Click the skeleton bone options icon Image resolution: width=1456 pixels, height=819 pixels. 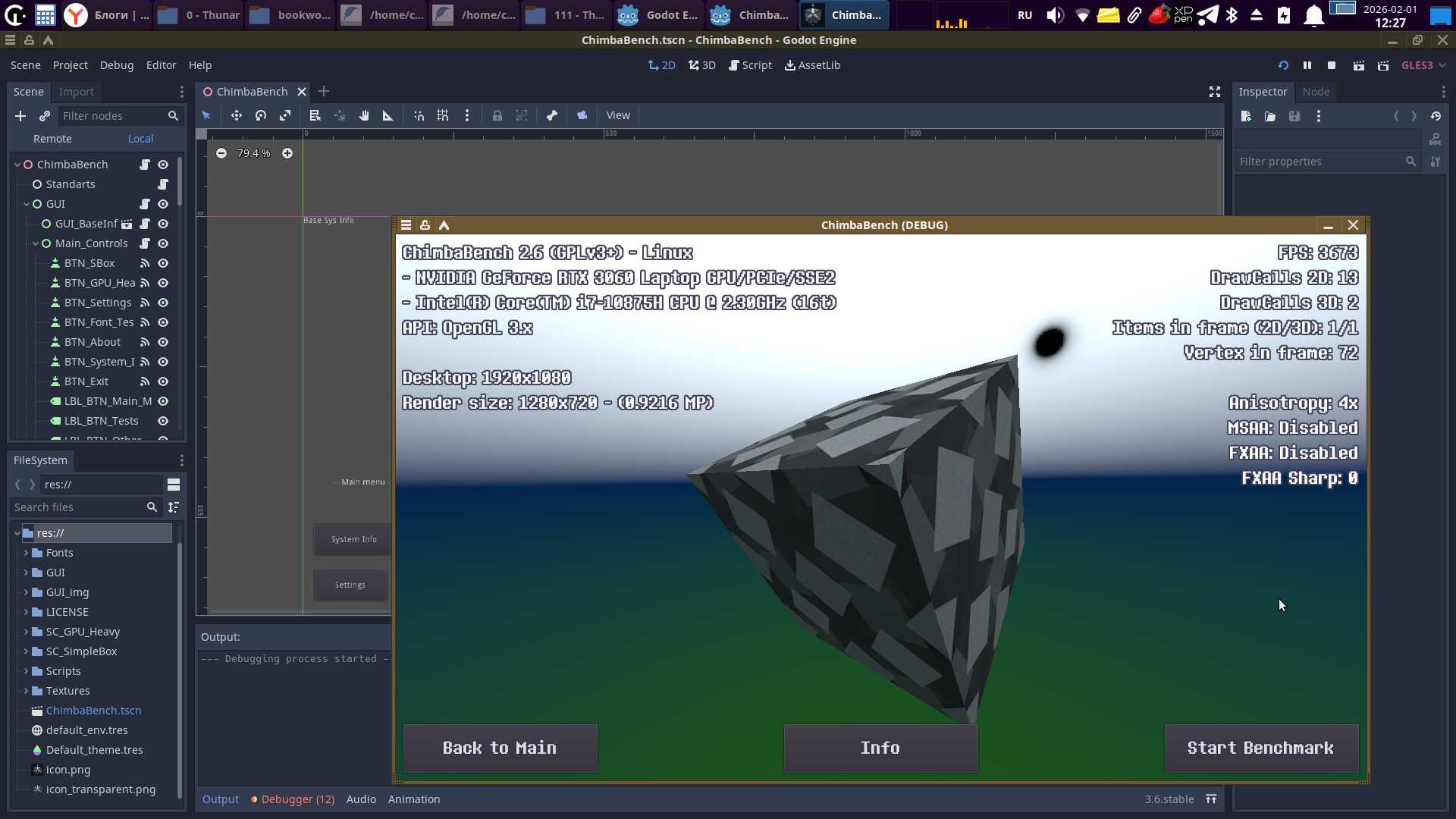point(552,115)
